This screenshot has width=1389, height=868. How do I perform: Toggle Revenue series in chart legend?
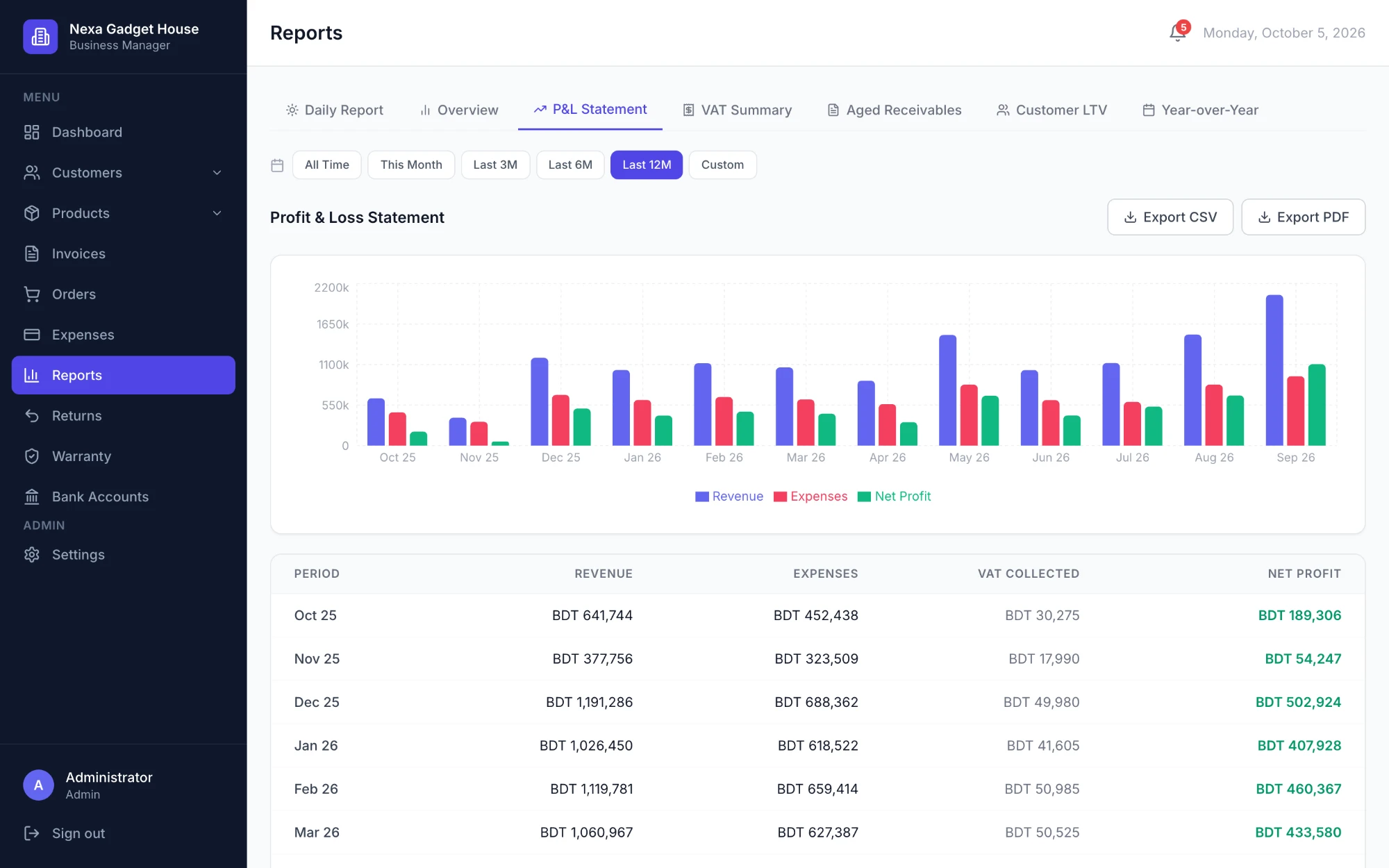(x=729, y=496)
